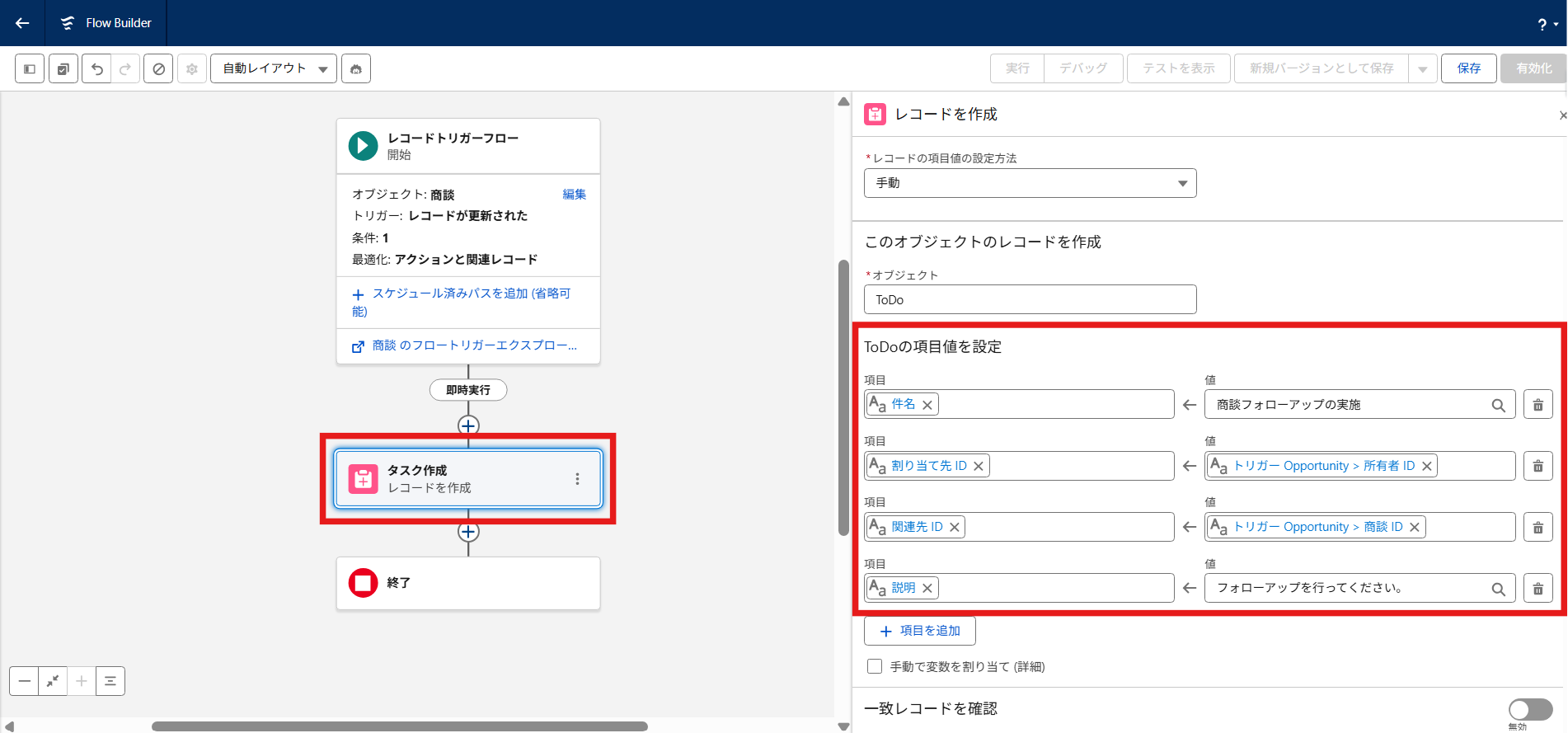Click the 有効化 activate button
Image resolution: width=1568 pixels, height=733 pixels.
pos(1533,68)
